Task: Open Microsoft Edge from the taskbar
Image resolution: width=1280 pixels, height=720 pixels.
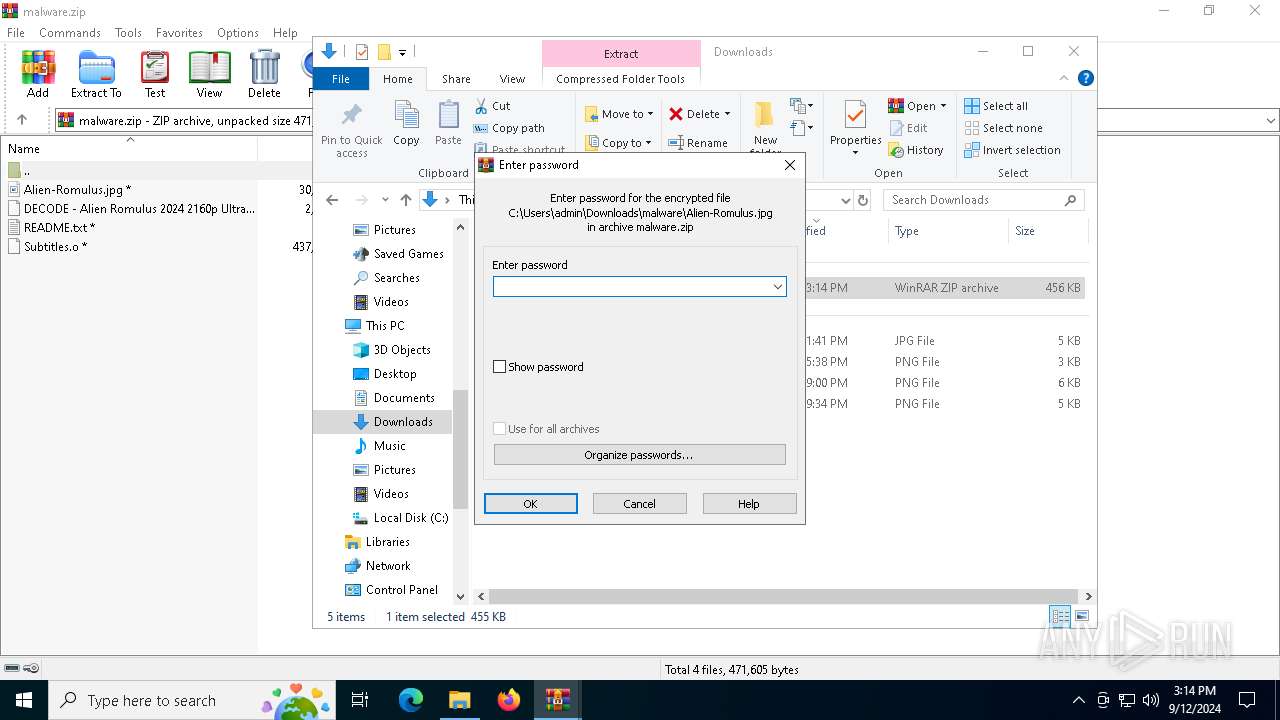Action: (x=411, y=700)
